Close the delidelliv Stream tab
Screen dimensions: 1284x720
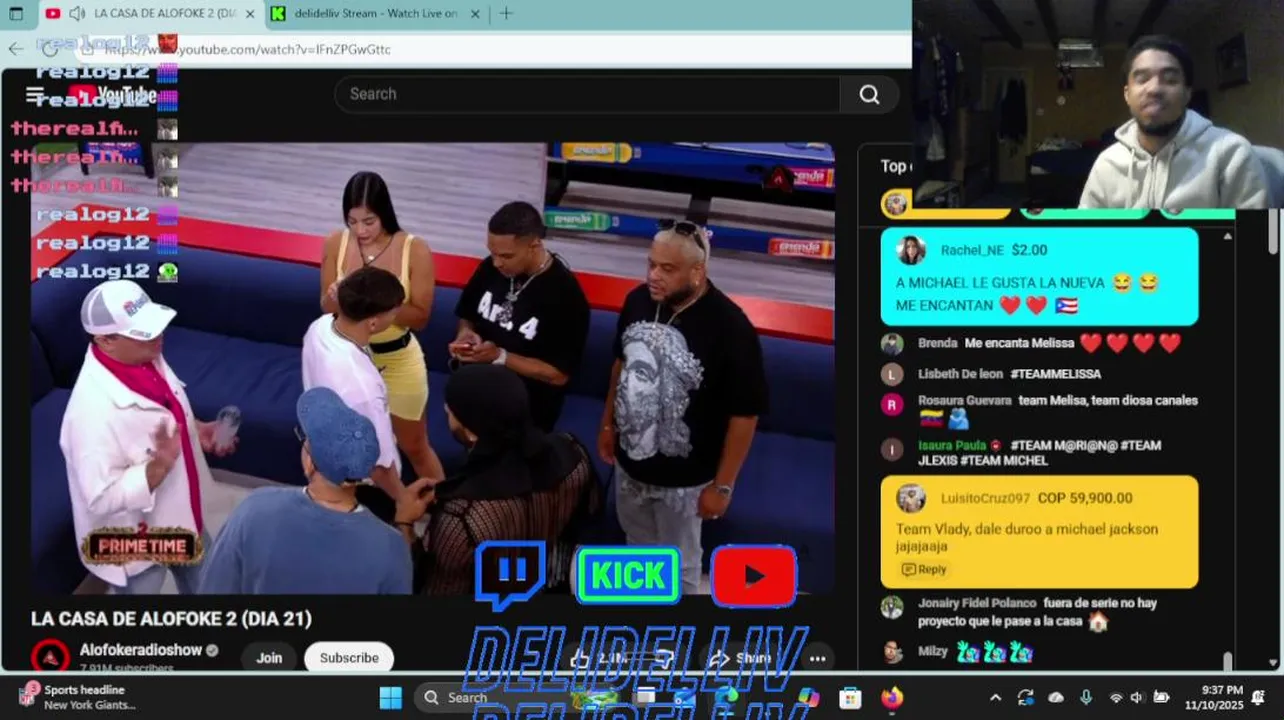pyautogui.click(x=475, y=14)
